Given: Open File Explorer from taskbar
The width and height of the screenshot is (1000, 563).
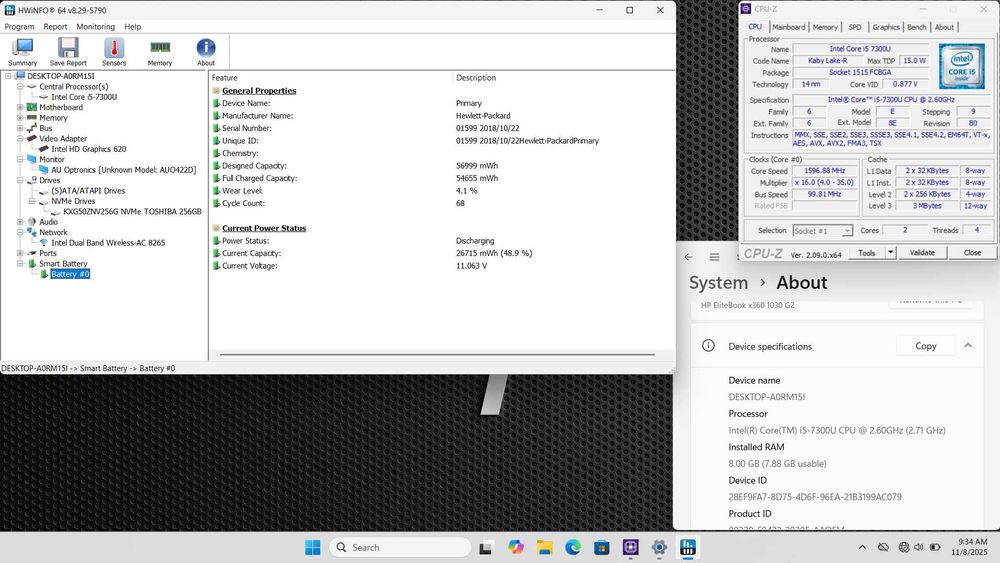Looking at the screenshot, I should point(544,547).
